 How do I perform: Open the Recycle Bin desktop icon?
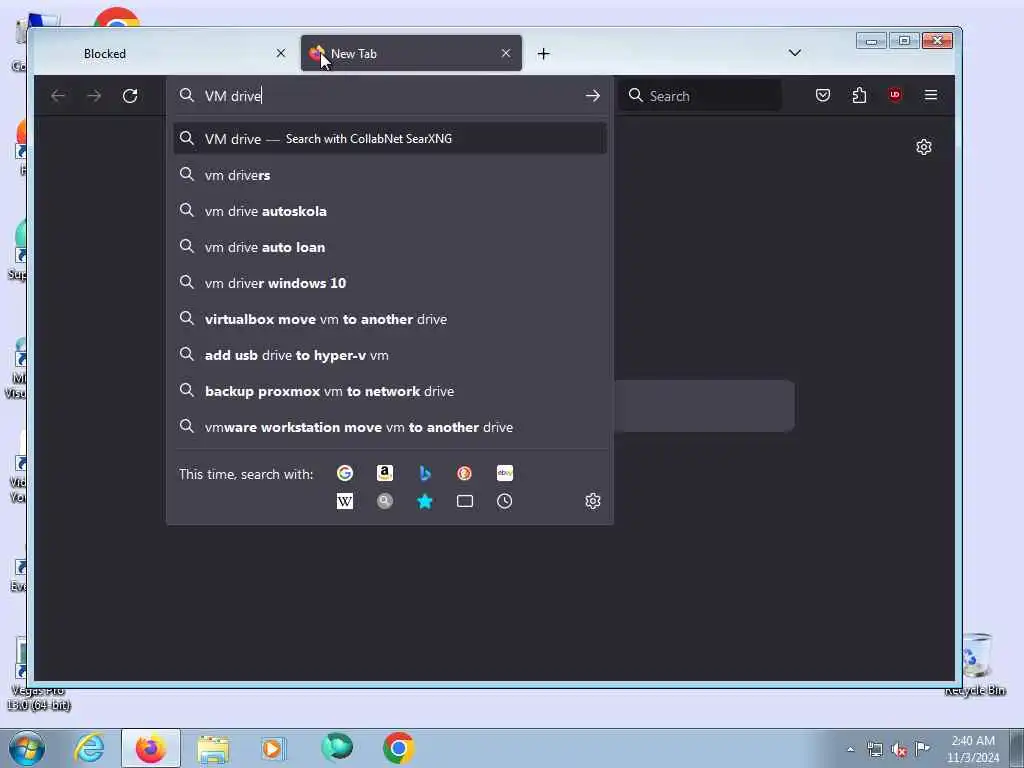coord(976,664)
